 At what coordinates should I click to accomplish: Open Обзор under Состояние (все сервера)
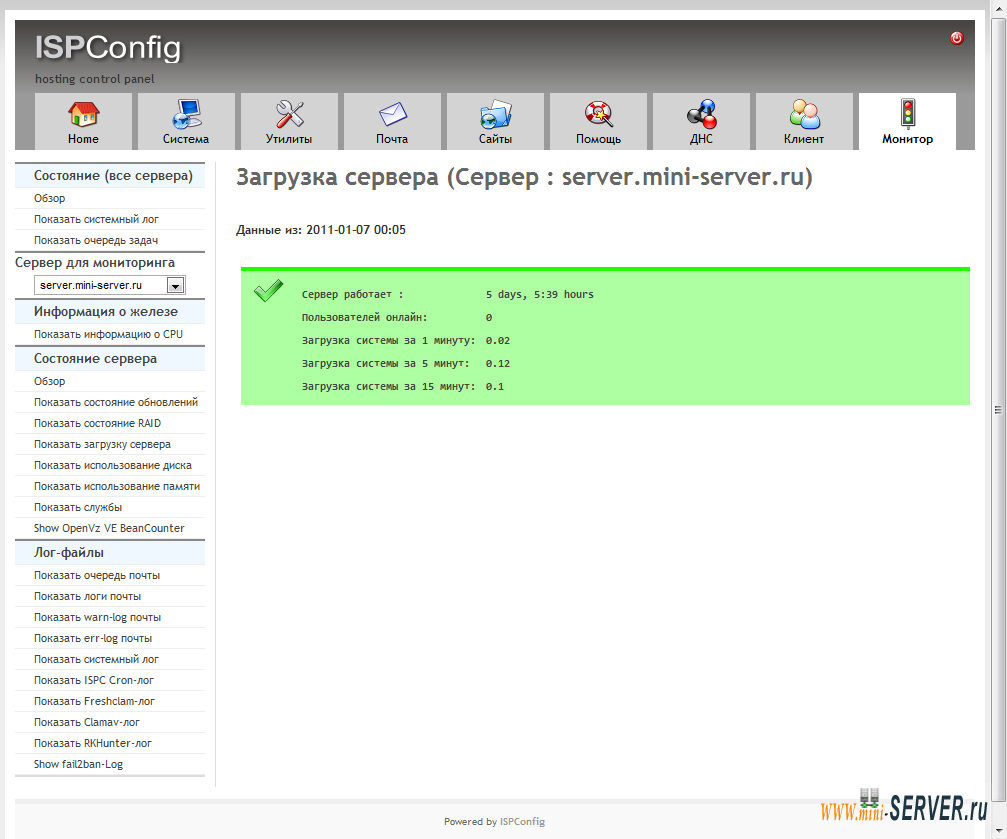49,199
